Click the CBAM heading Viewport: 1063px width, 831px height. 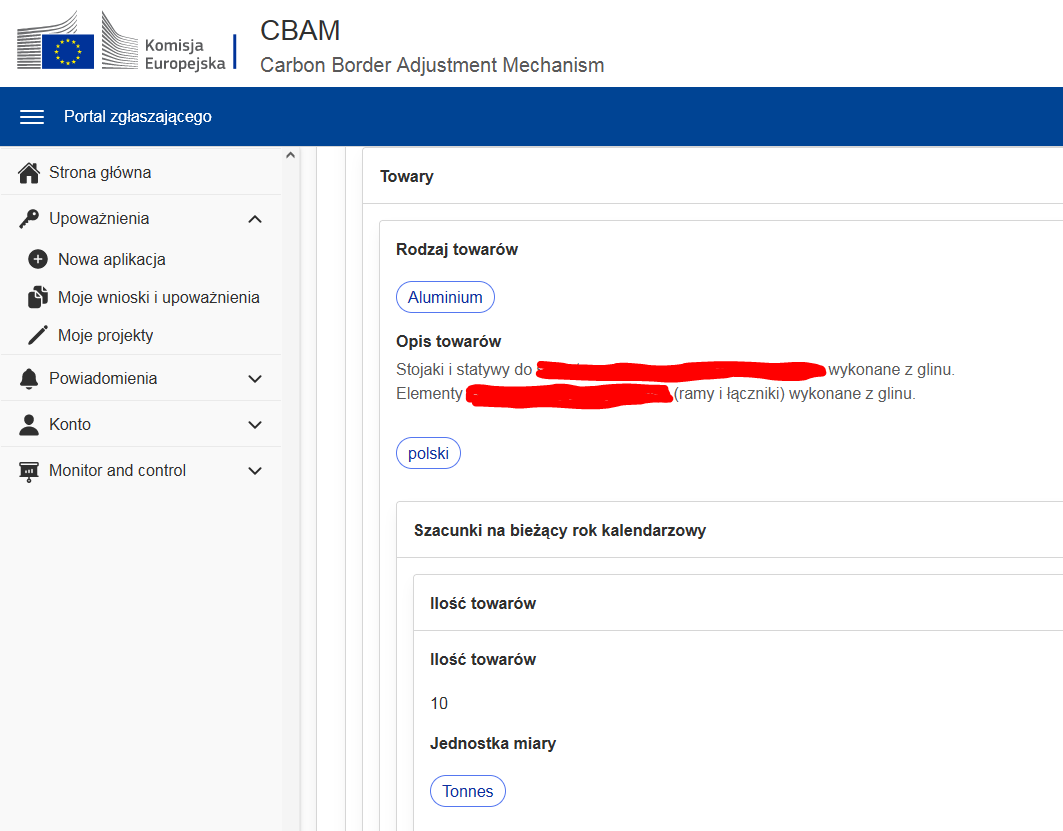click(x=300, y=31)
